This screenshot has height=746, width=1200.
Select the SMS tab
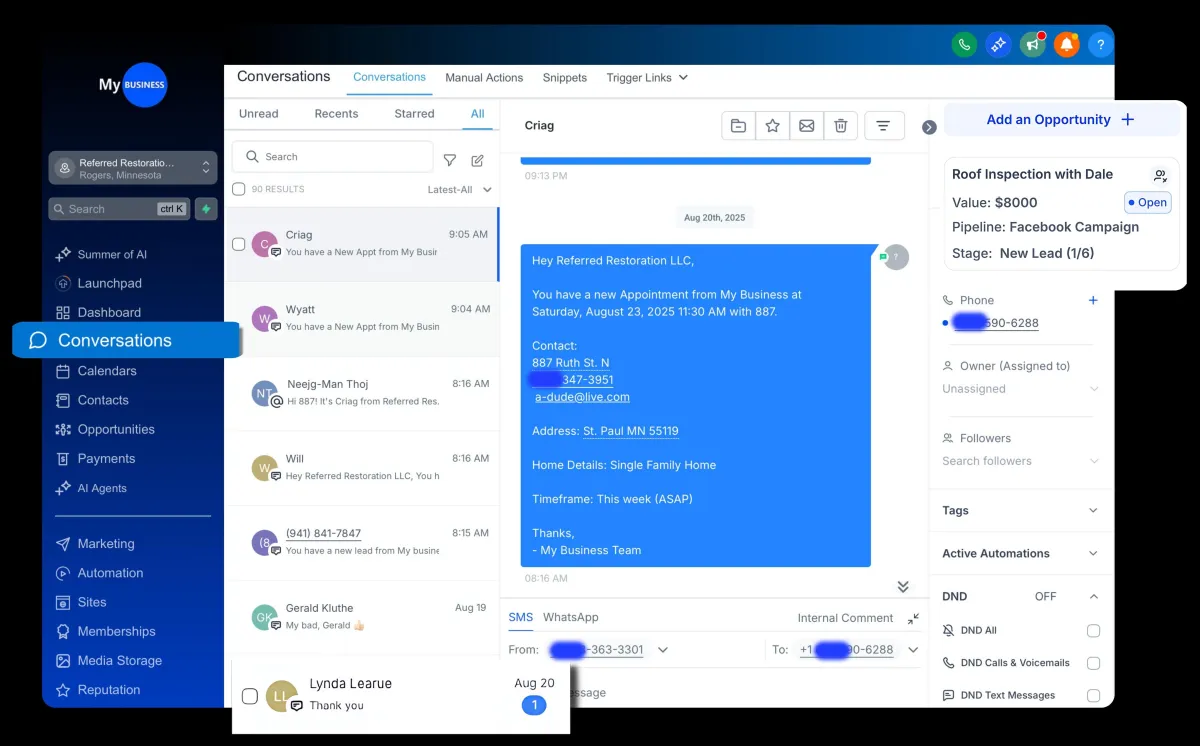[521, 617]
